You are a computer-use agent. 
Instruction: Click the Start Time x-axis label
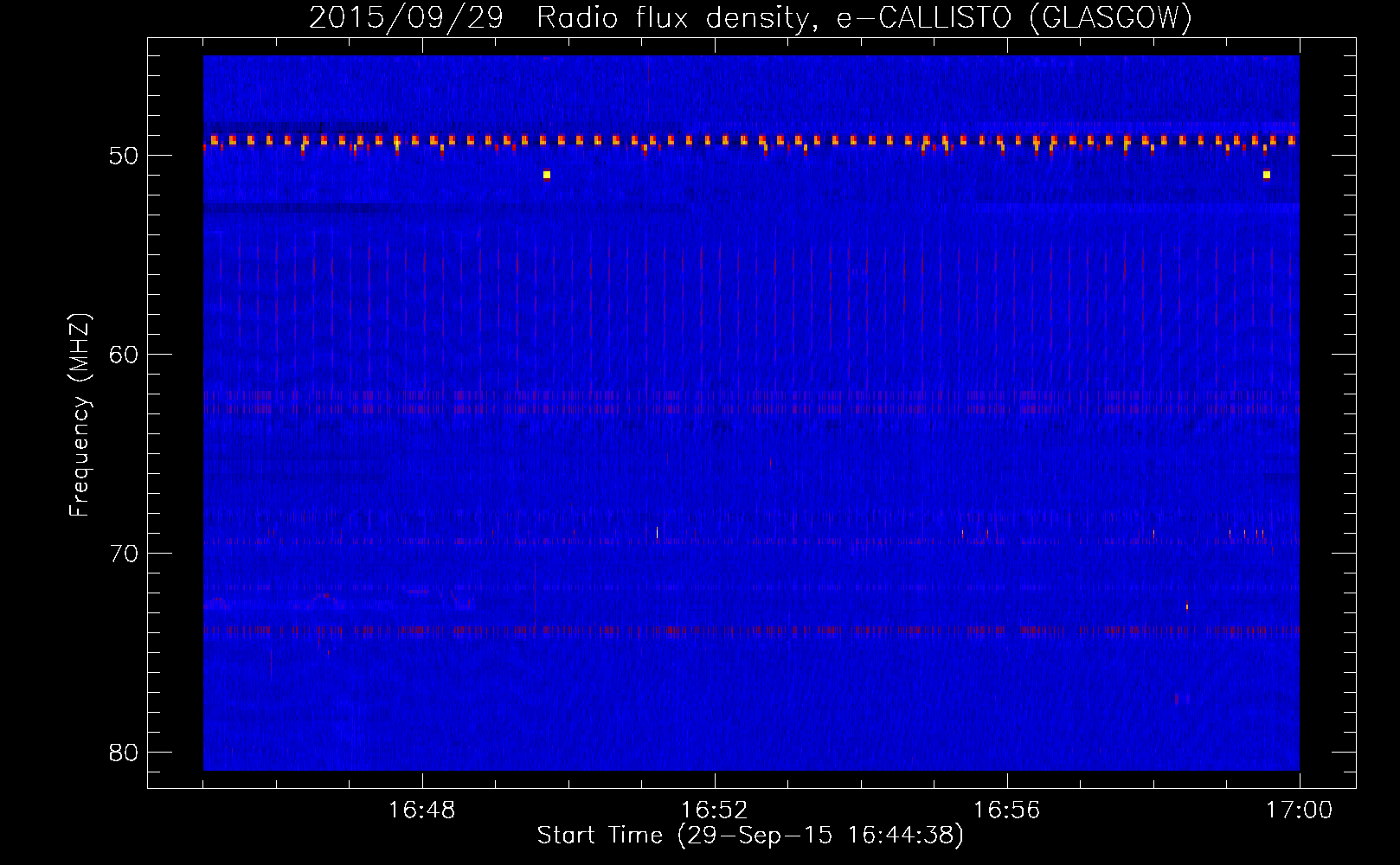749,836
